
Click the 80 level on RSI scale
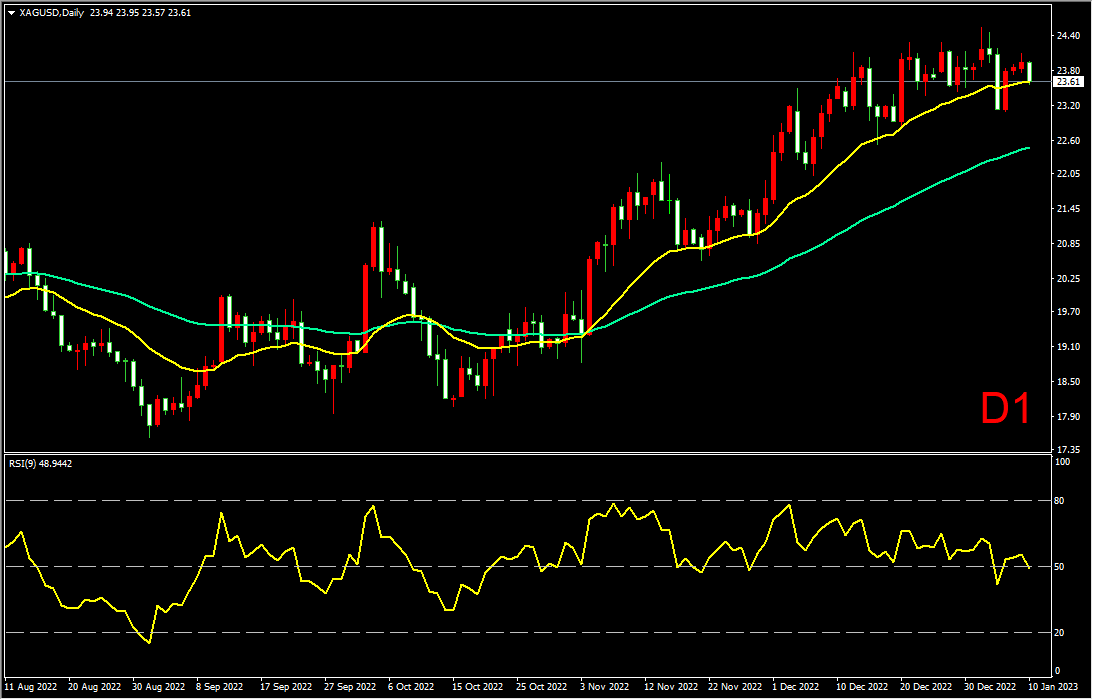click(x=1060, y=501)
